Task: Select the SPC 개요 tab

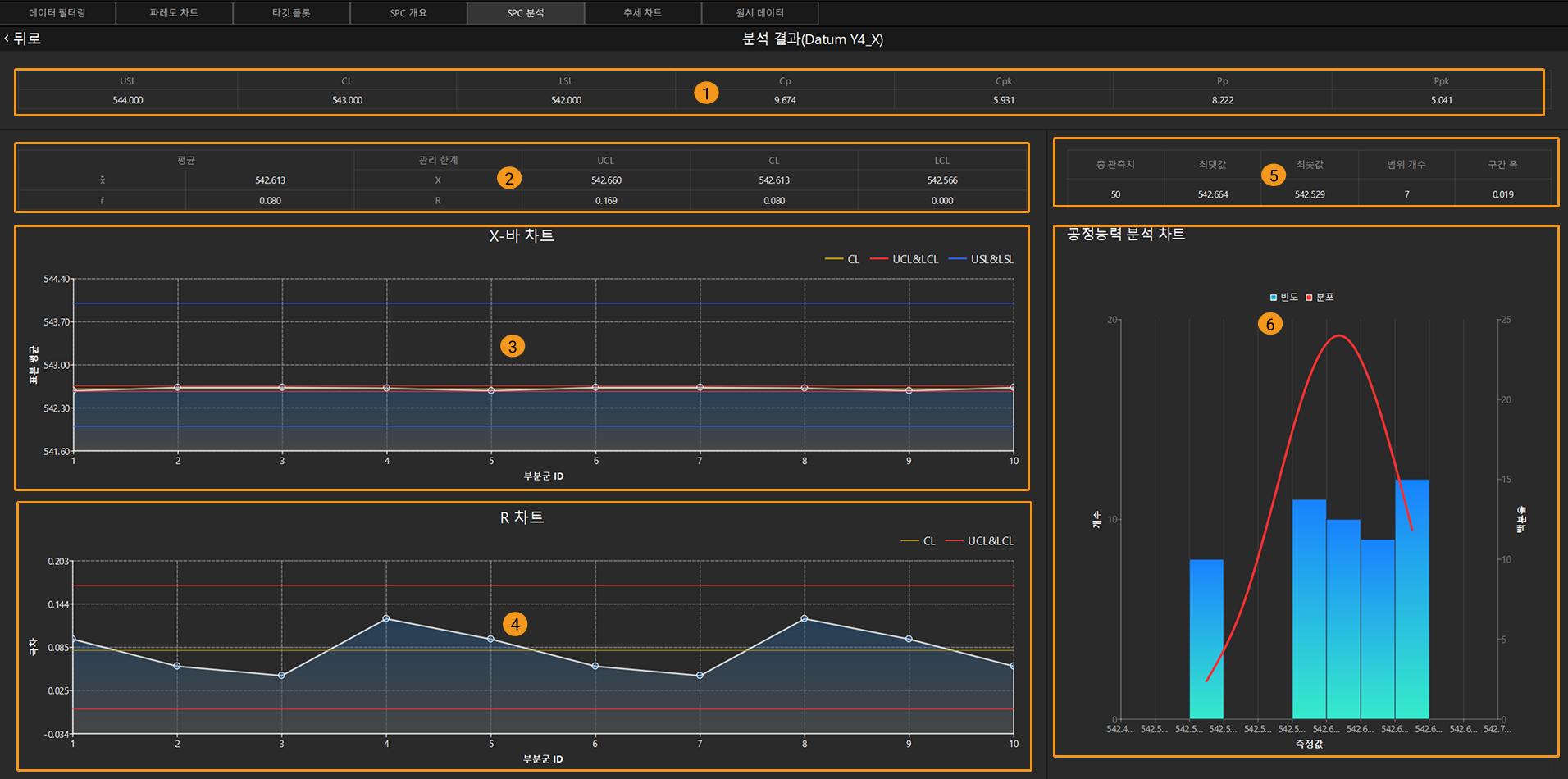Action: coord(408,13)
